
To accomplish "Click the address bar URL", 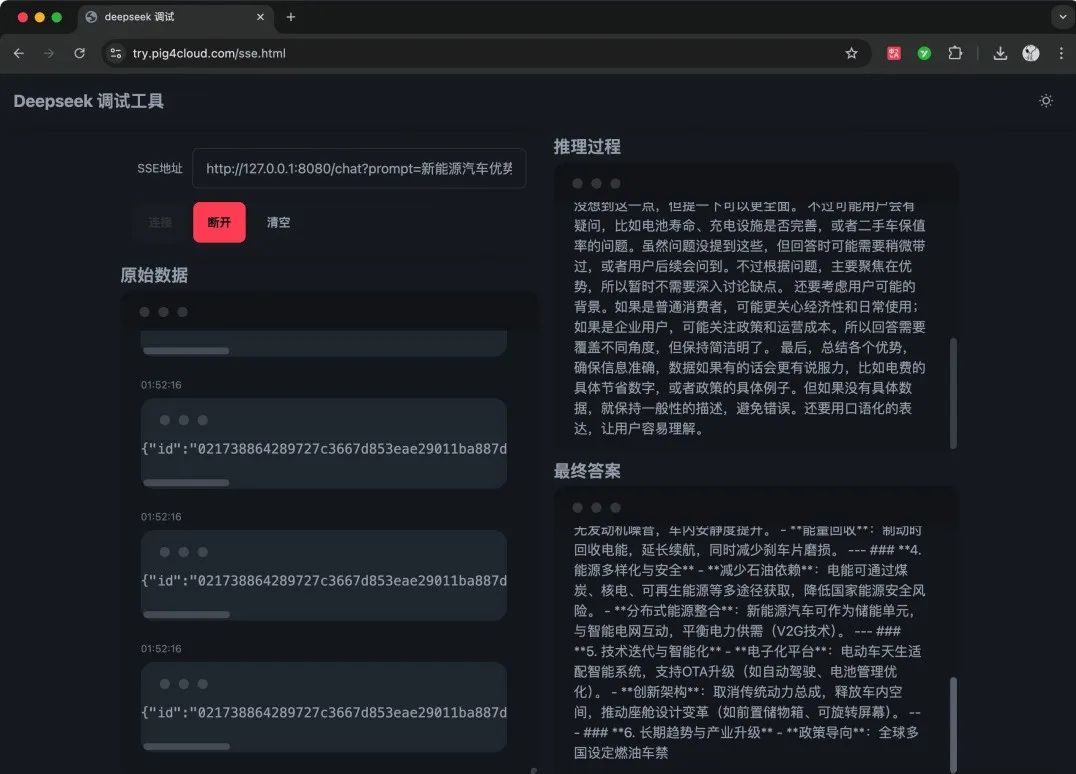I will click(209, 54).
